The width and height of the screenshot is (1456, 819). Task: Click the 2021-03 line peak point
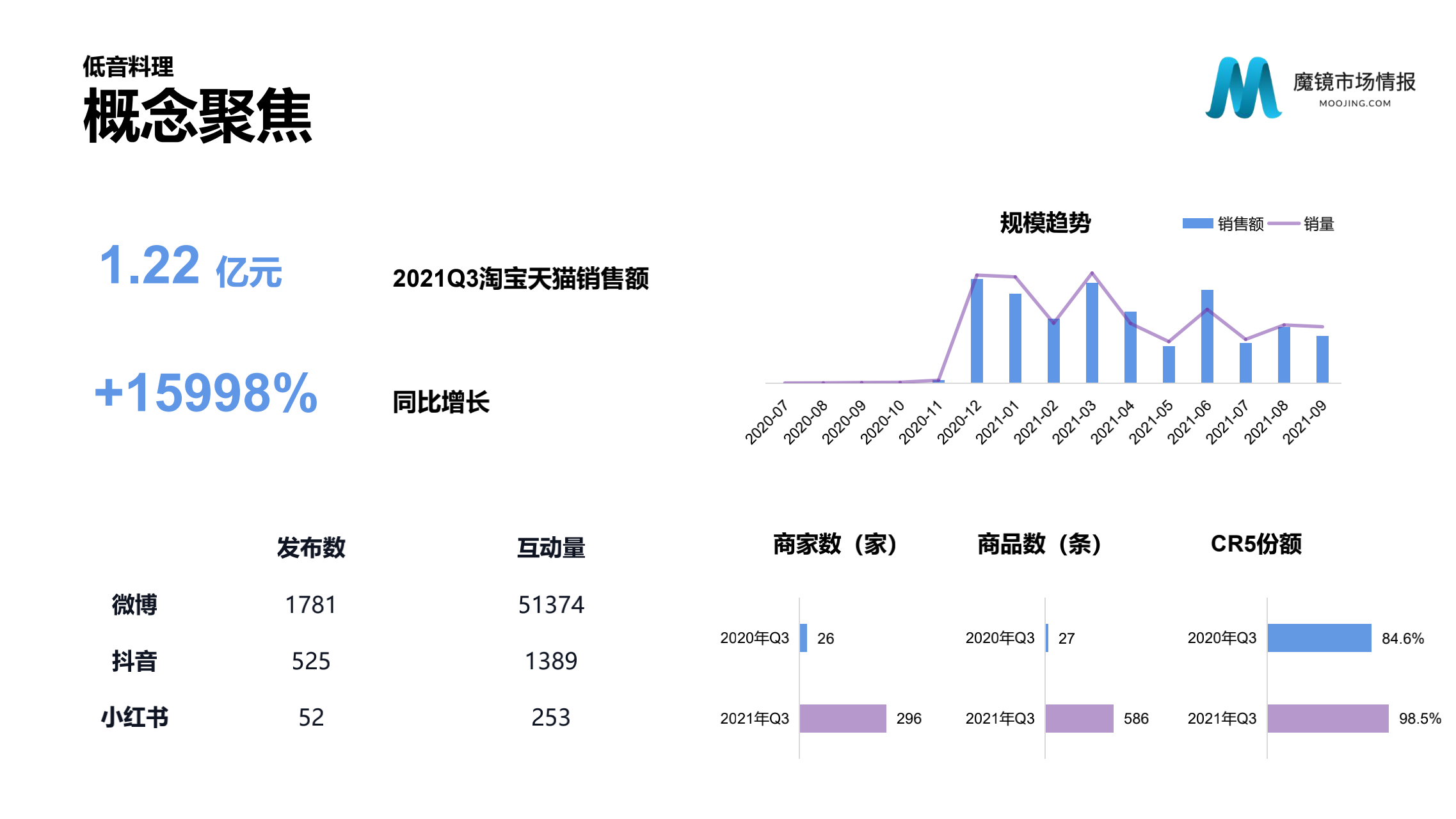coord(1092,273)
